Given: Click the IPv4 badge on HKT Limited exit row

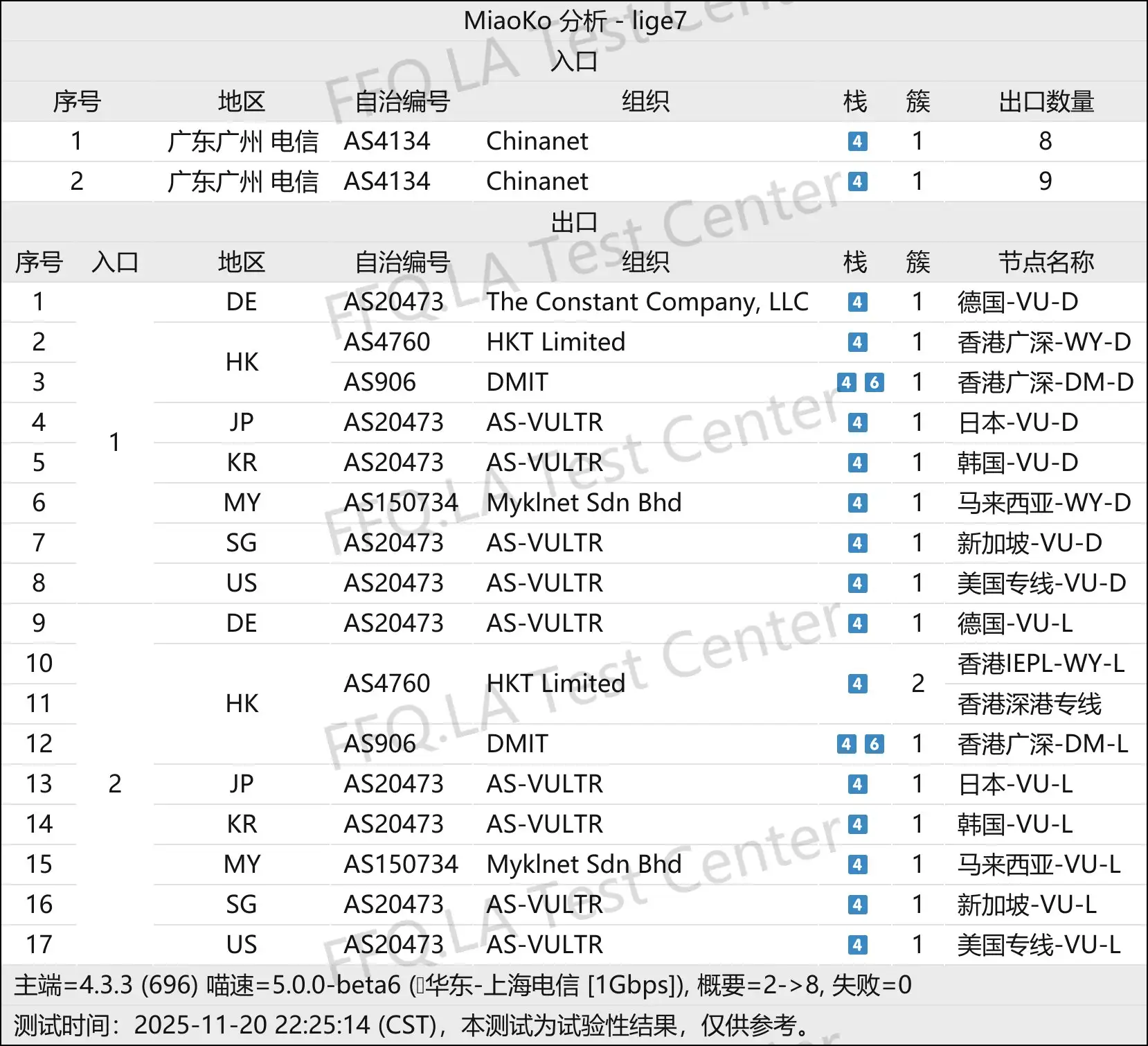Looking at the screenshot, I should click(x=856, y=342).
